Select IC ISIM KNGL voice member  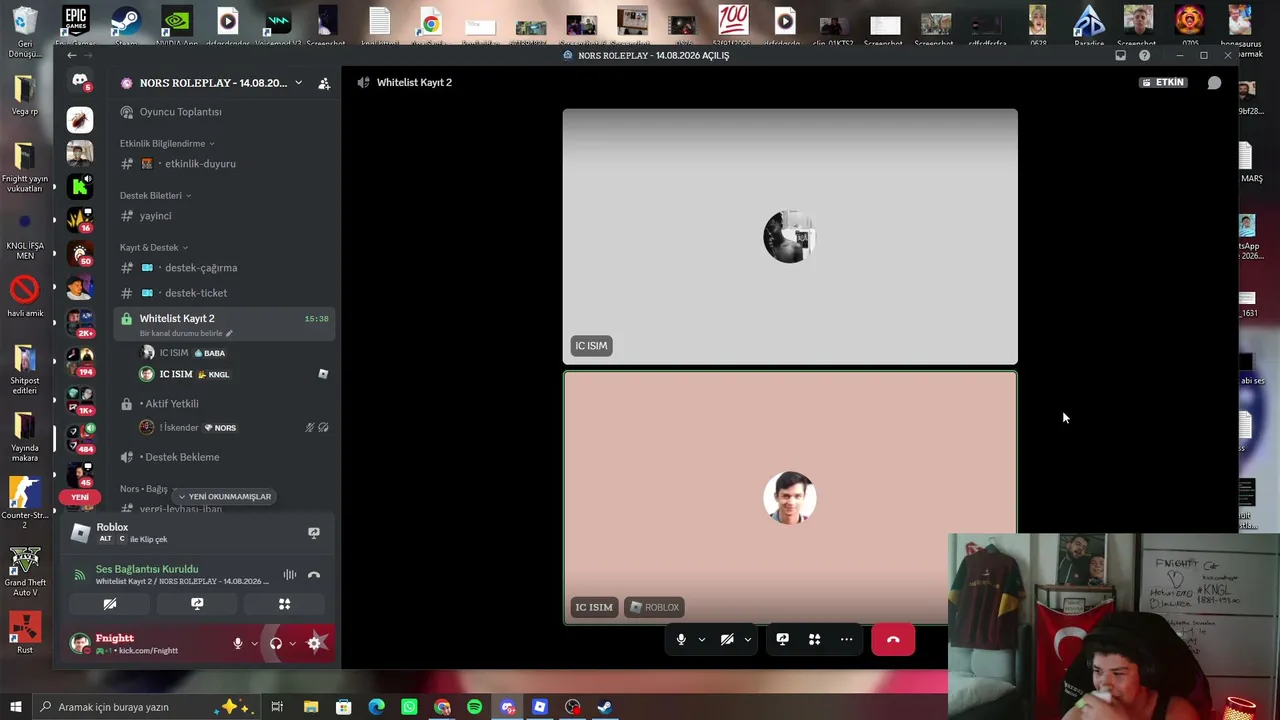tap(235, 374)
